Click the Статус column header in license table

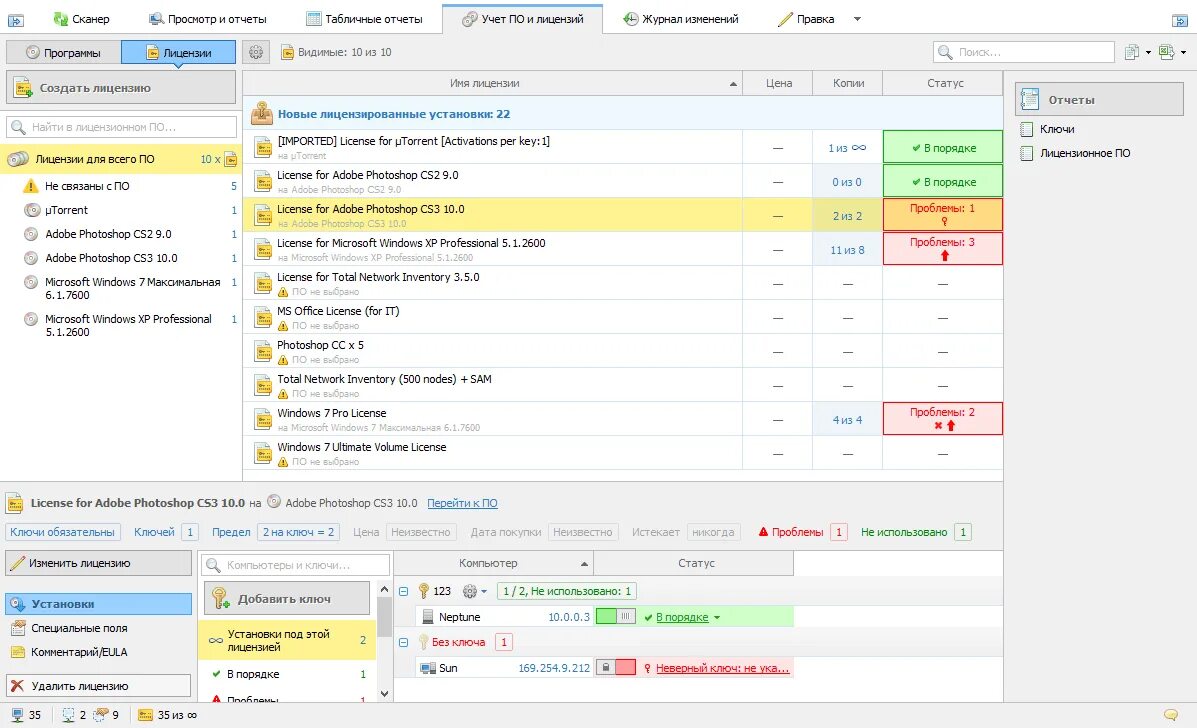(944, 83)
